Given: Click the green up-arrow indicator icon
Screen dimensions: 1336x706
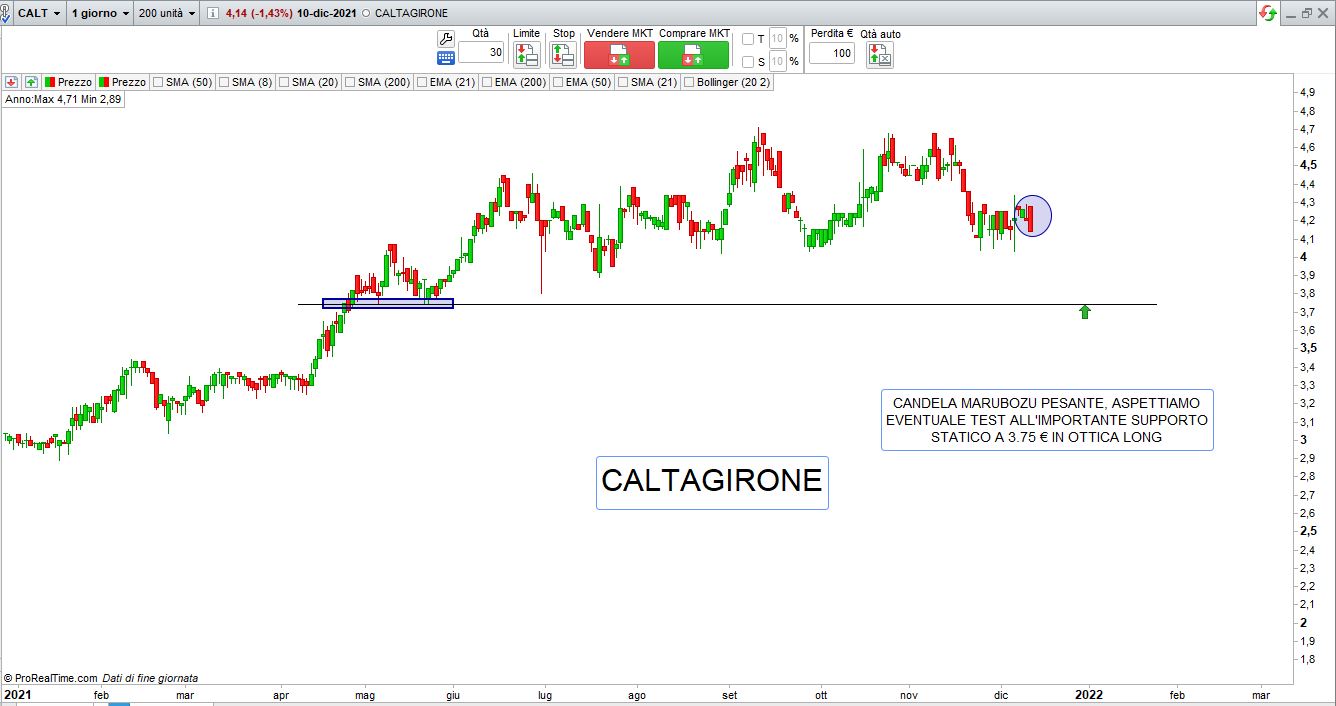Looking at the screenshot, I should (31, 82).
